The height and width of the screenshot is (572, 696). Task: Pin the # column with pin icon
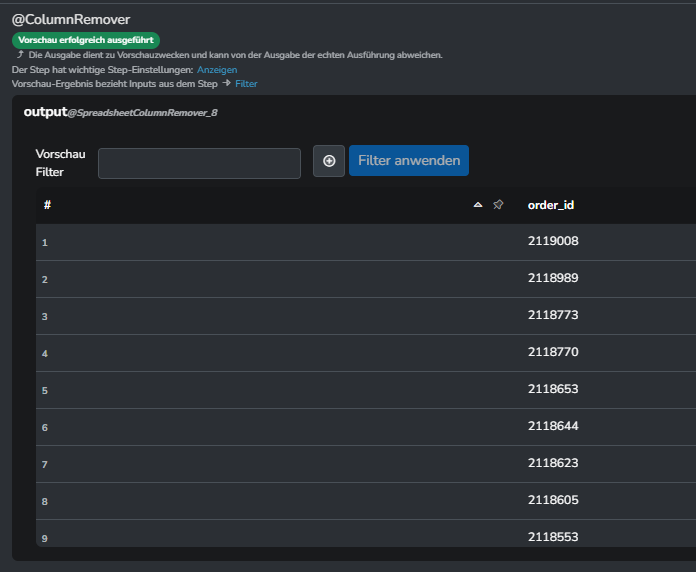pyautogui.click(x=498, y=205)
